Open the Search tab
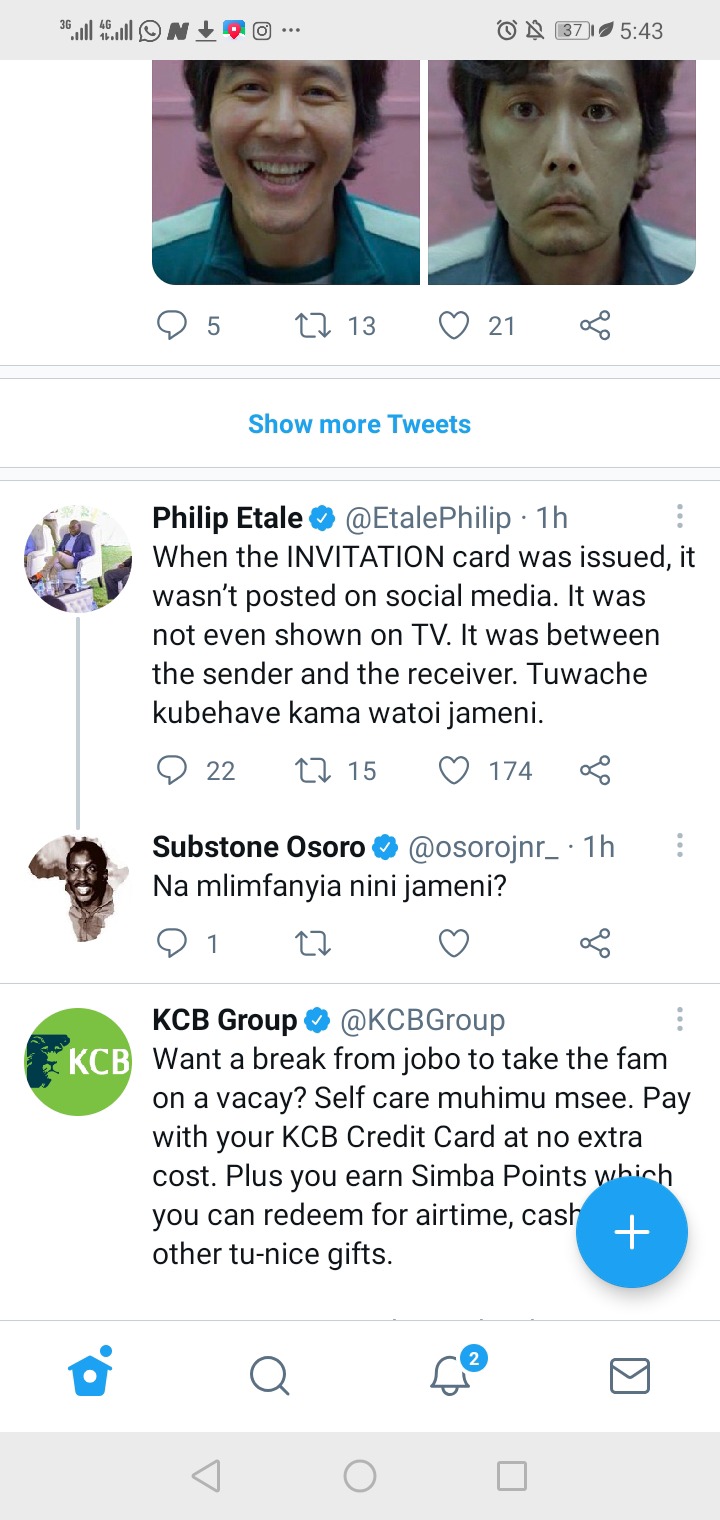Screen dimensions: 720x1520 (x=269, y=1376)
